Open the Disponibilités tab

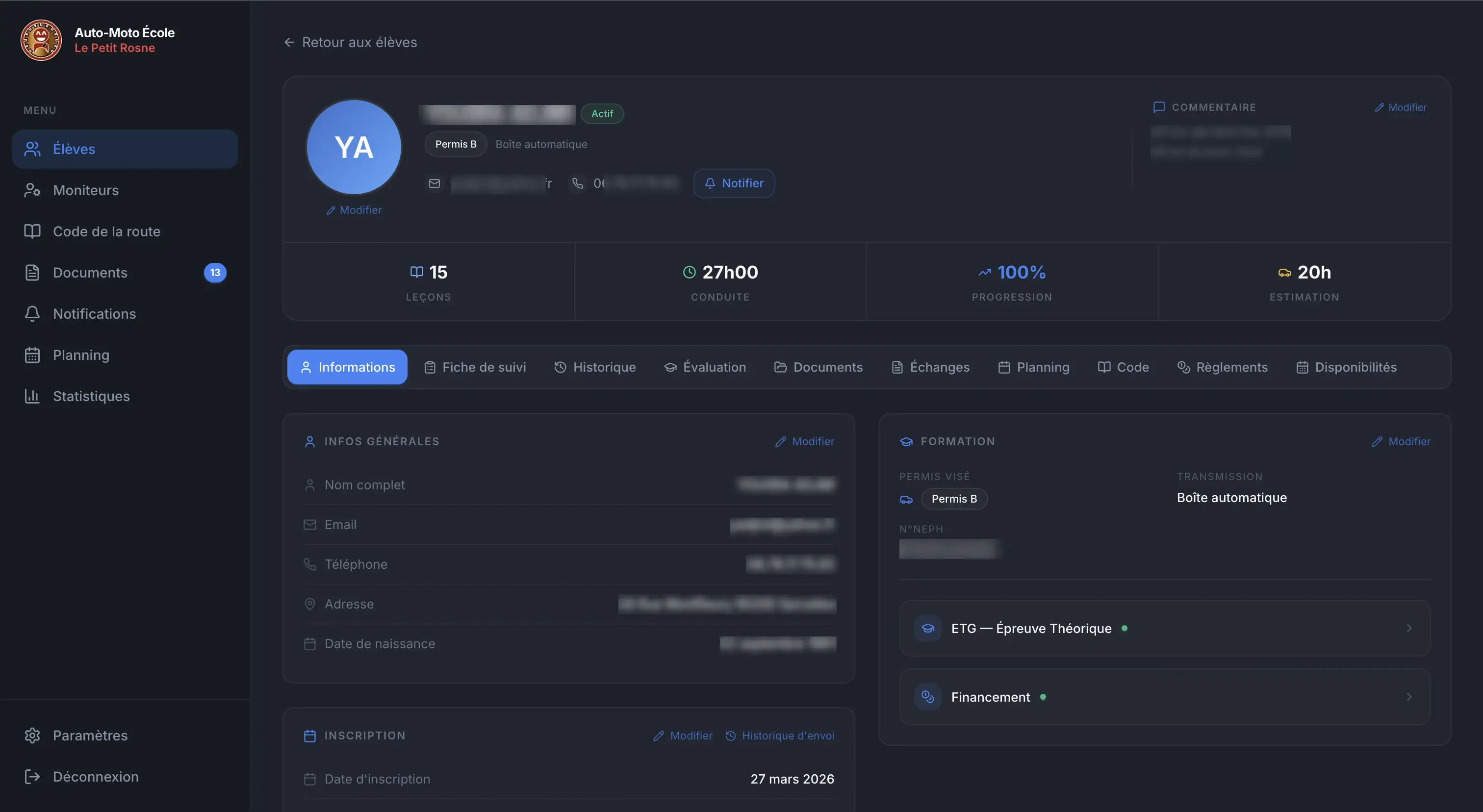click(x=1346, y=367)
